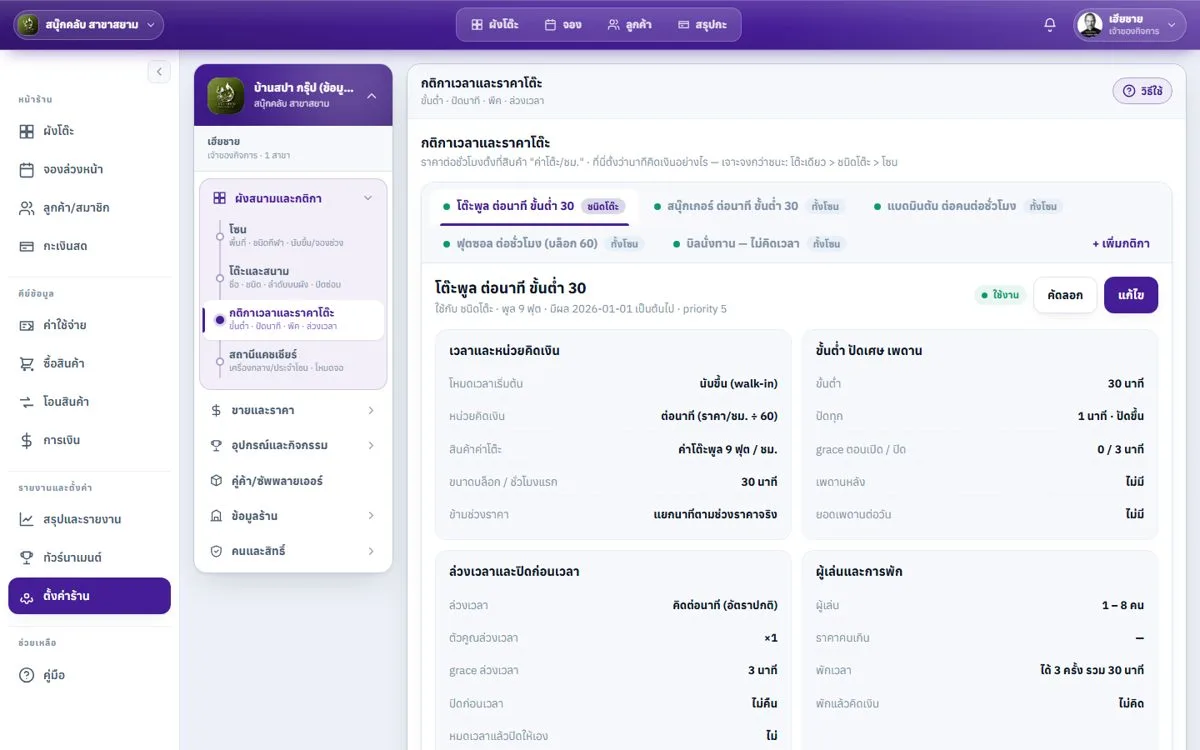1200x750 pixels.
Task: Click the ค่าโต๊ะพูล 9 ฟุต / ชม. value
Action: (x=728, y=449)
